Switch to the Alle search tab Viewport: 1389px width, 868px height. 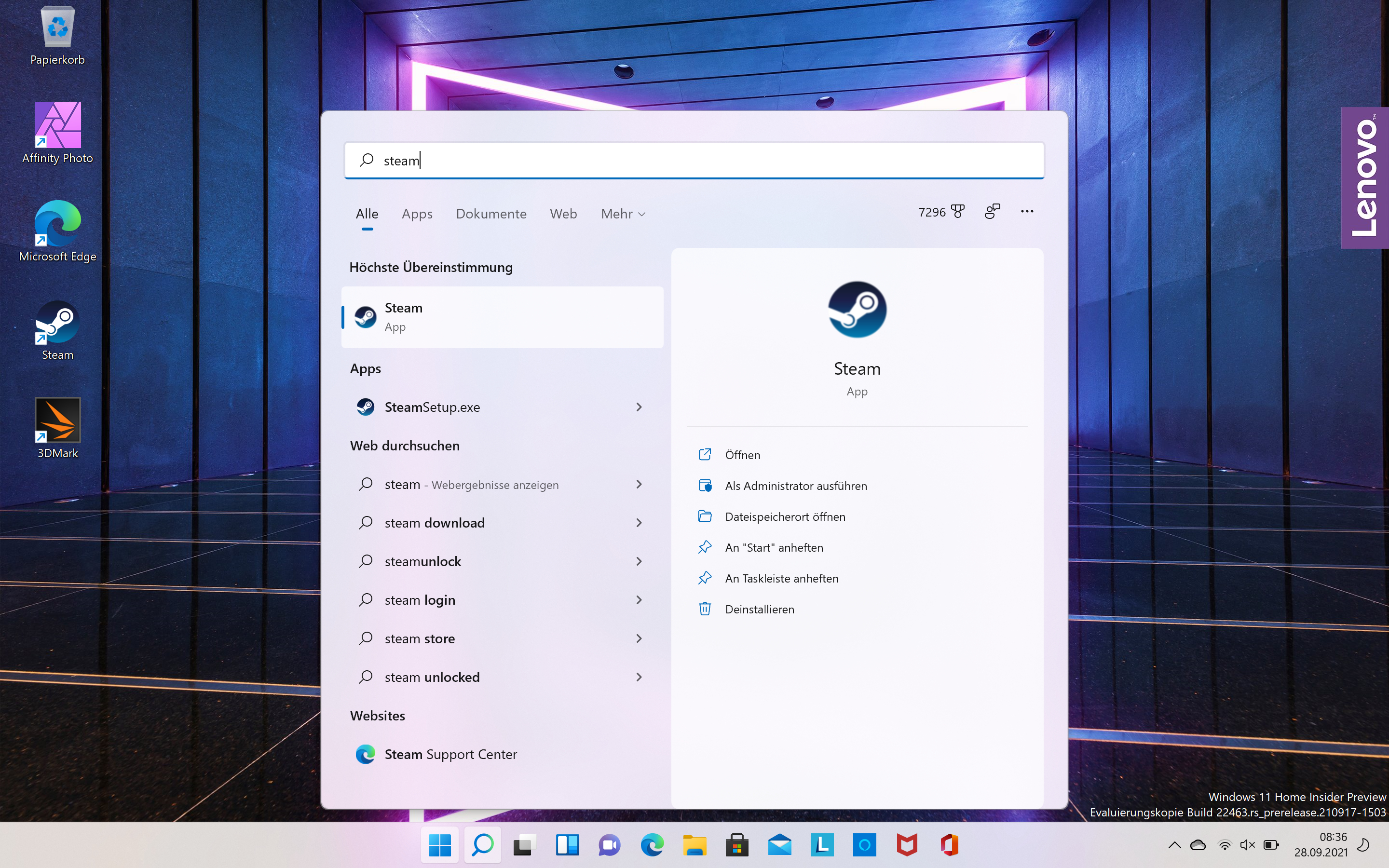pos(367,214)
